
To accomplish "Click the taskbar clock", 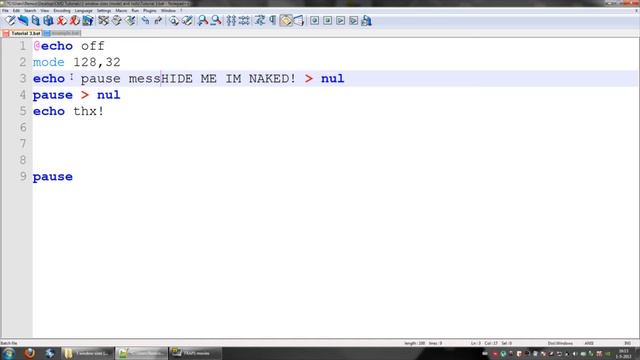I will click(x=624, y=354).
